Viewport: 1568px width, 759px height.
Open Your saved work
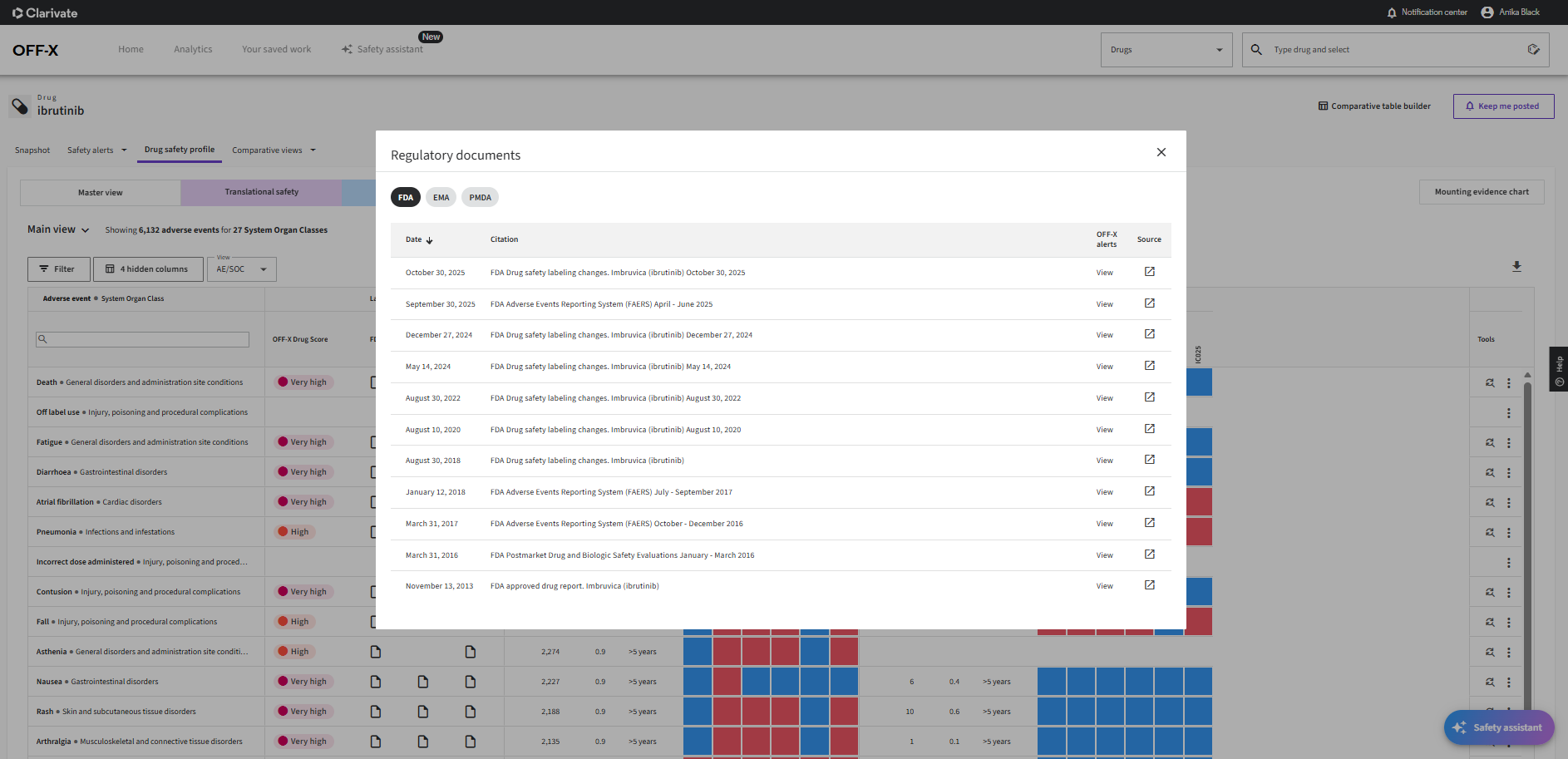pyautogui.click(x=276, y=50)
